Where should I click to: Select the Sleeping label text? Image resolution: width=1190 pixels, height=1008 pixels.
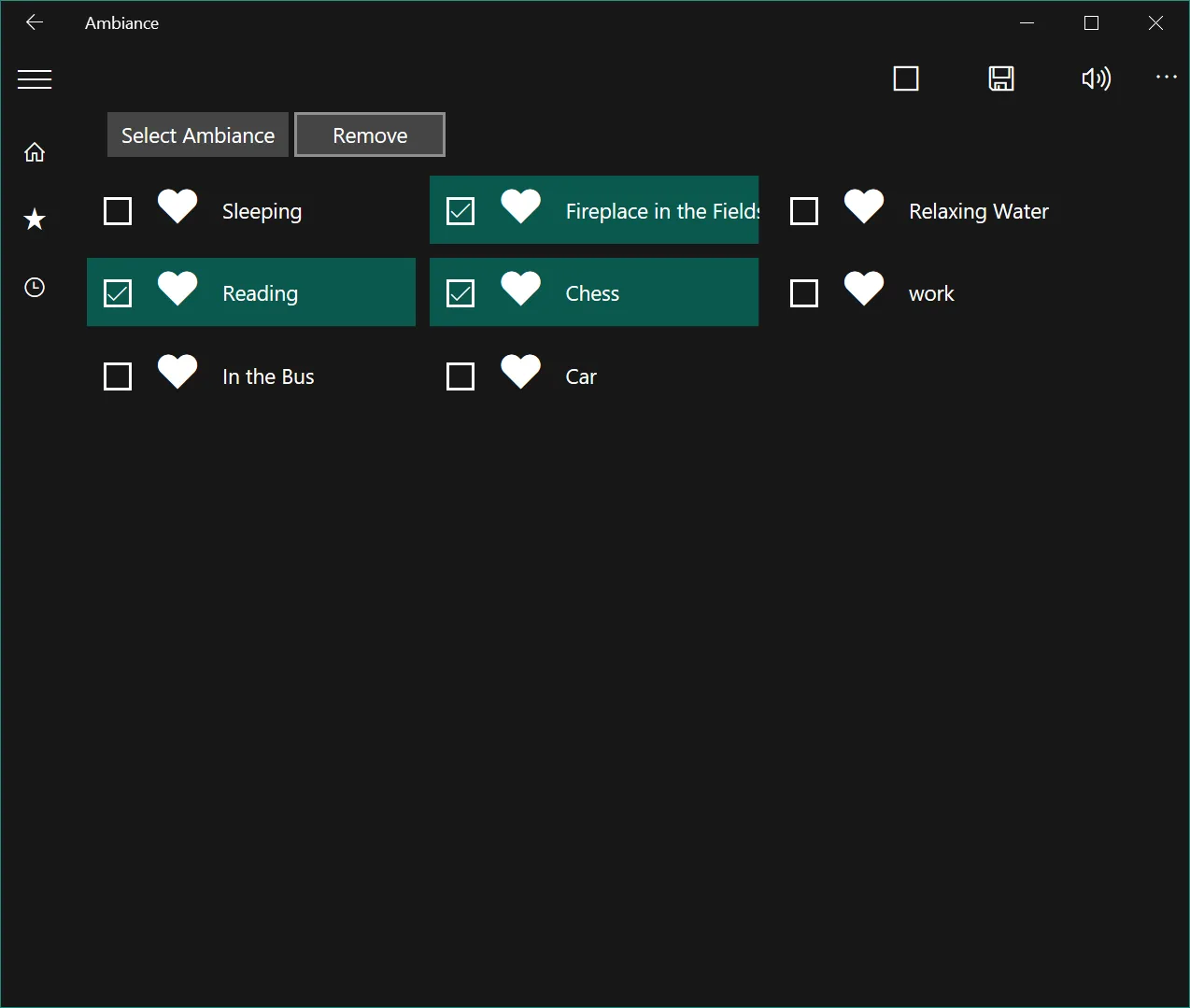[x=262, y=212]
